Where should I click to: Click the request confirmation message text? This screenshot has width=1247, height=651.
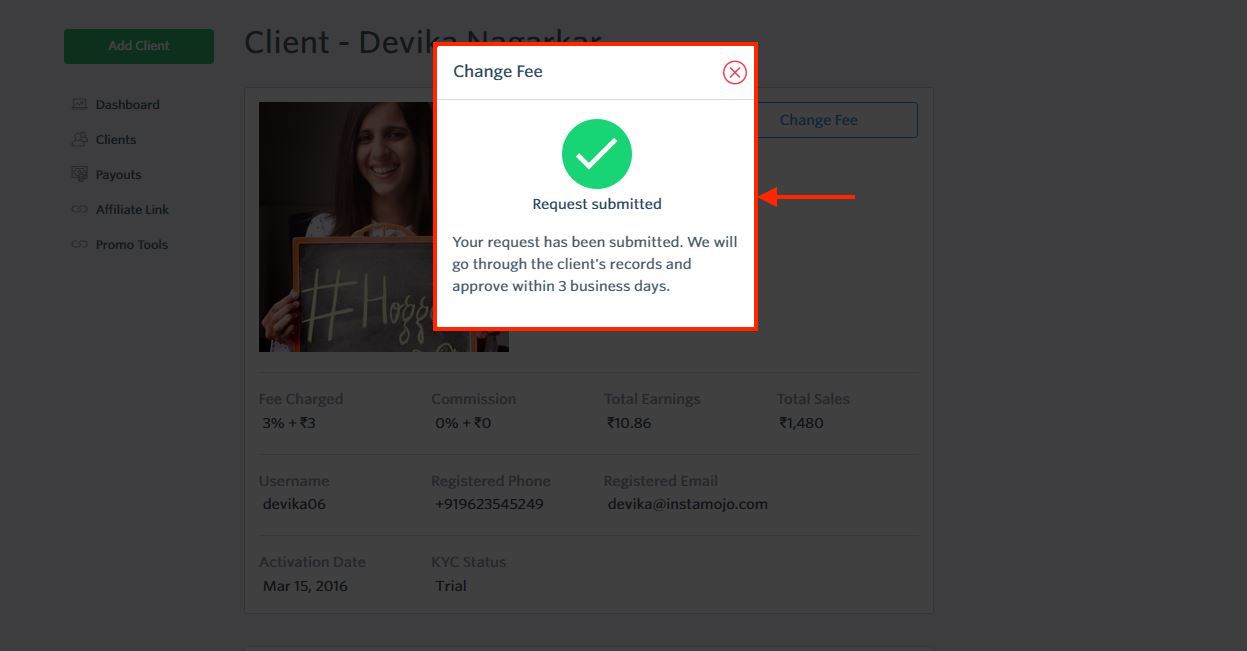click(x=595, y=264)
